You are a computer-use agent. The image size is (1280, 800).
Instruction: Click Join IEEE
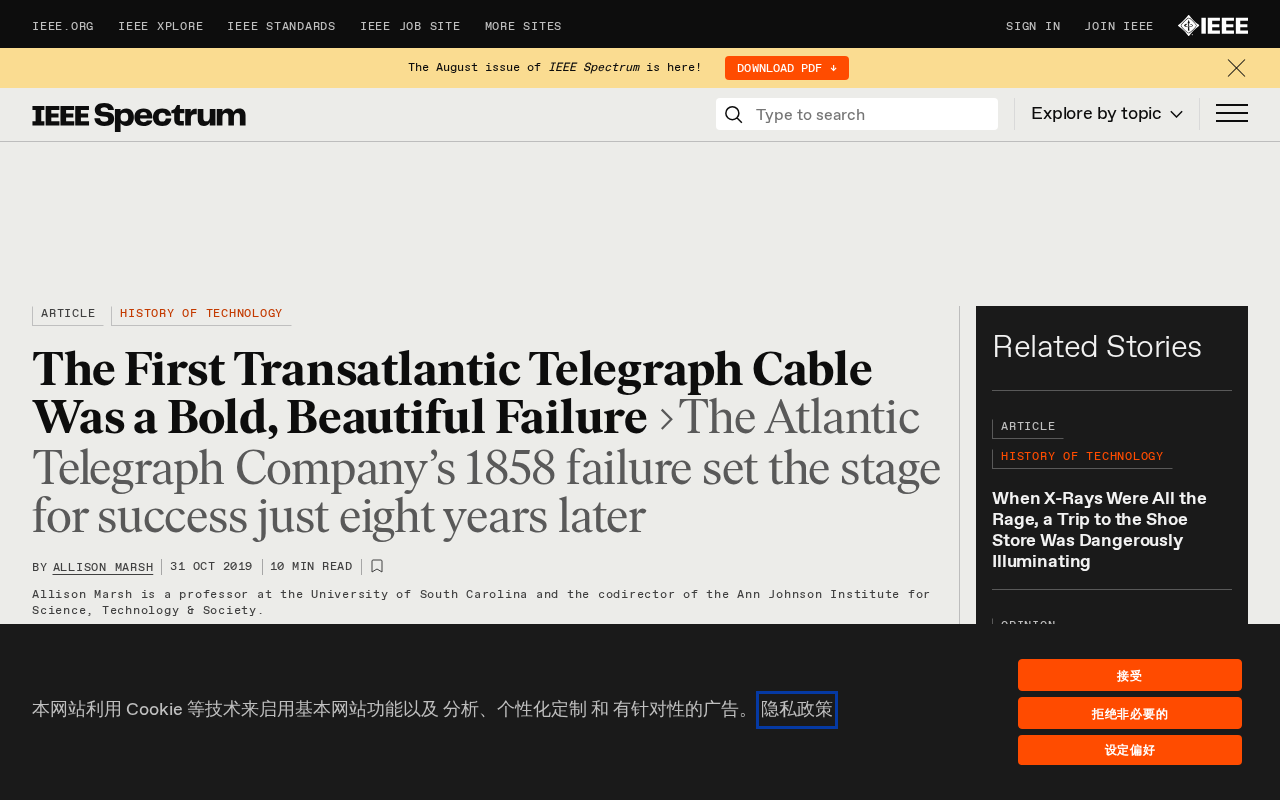(x=1119, y=27)
